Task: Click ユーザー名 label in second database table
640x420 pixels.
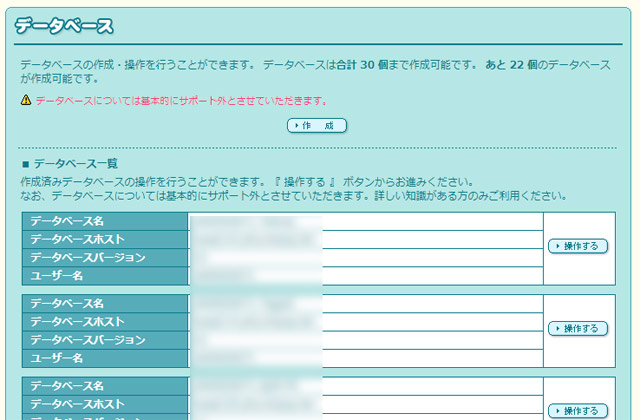Action: tap(57, 358)
